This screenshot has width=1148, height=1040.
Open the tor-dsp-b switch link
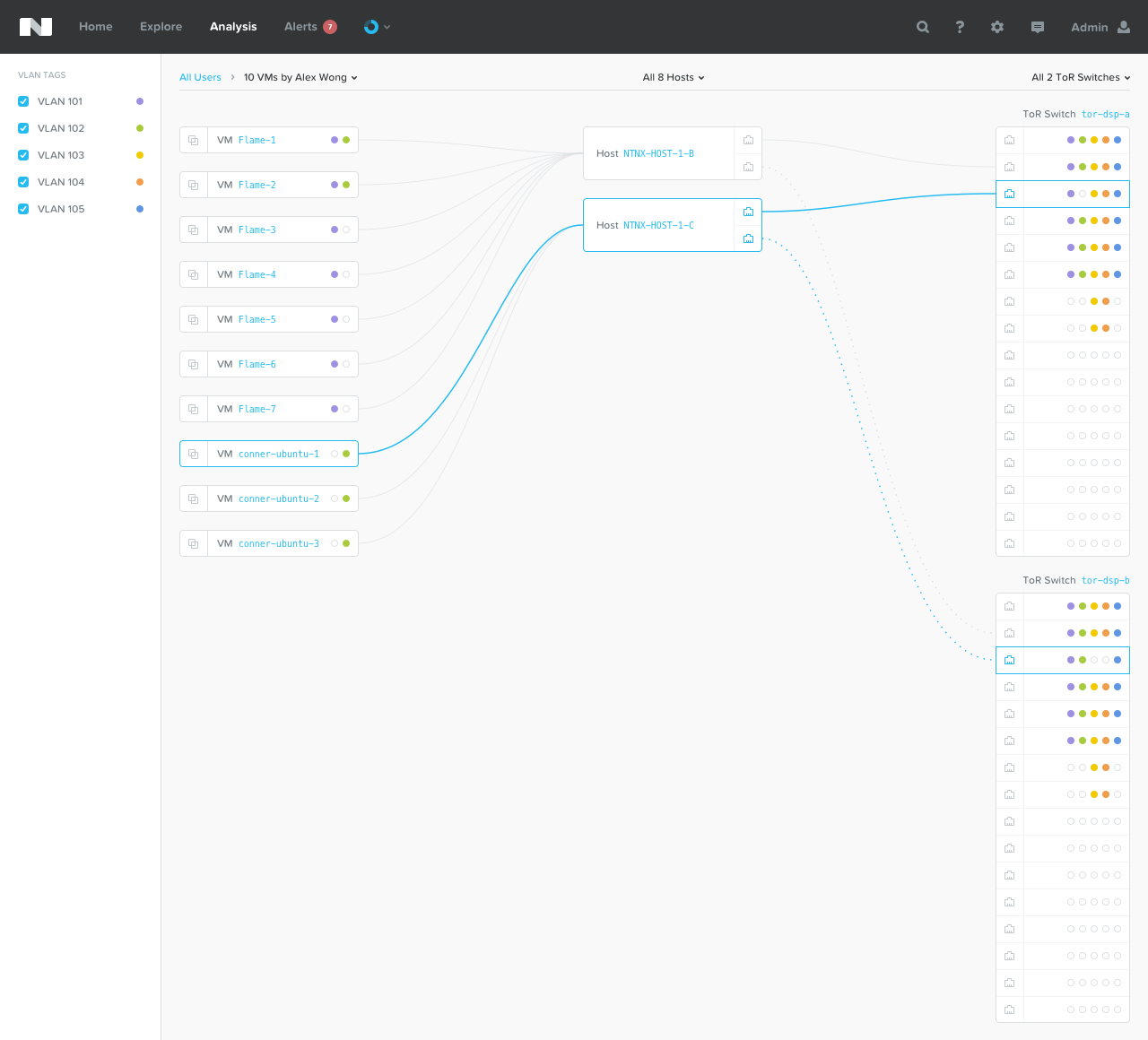[1105, 580]
